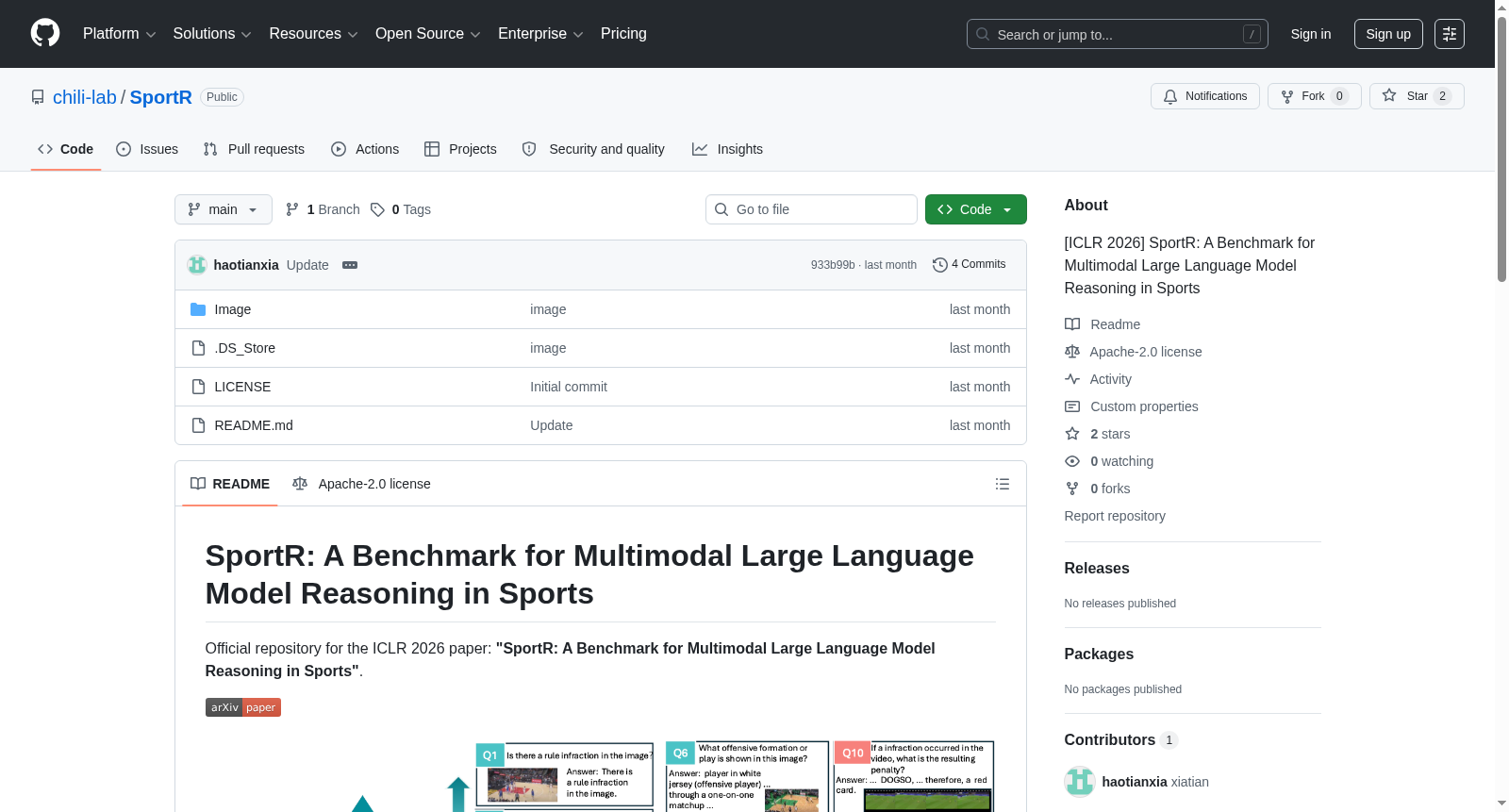The width and height of the screenshot is (1509, 812).
Task: Open the image commit message for .DS_Store
Action: click(x=548, y=348)
